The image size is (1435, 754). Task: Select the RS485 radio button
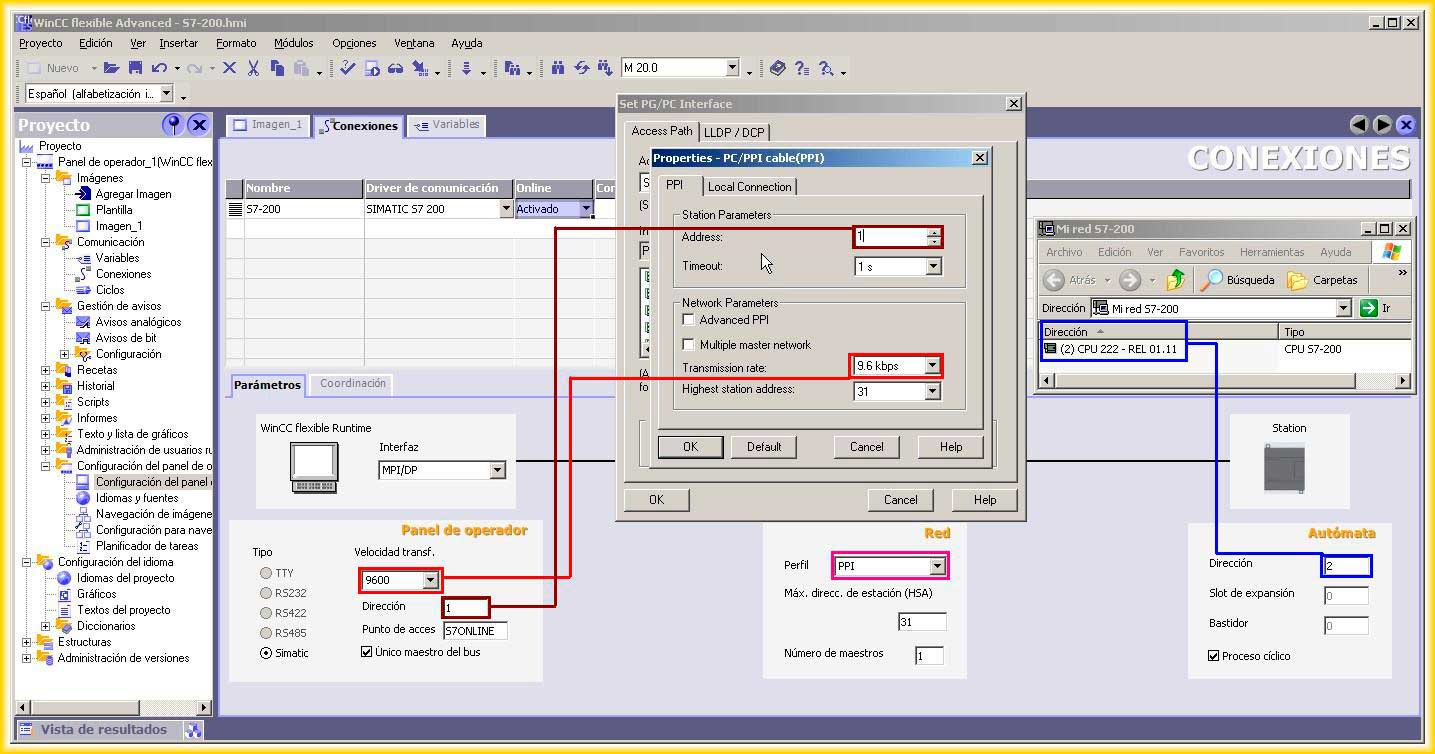point(266,633)
